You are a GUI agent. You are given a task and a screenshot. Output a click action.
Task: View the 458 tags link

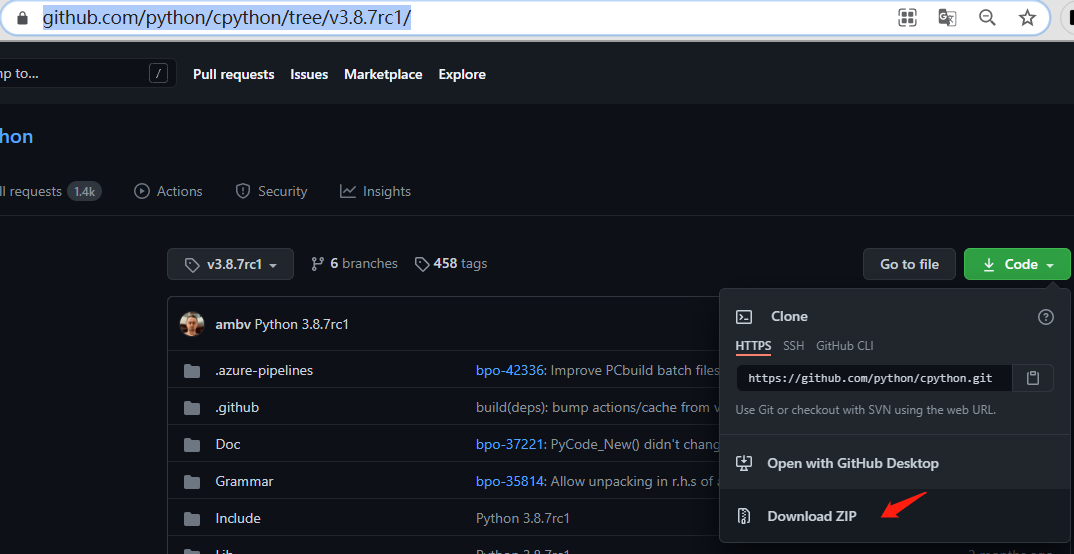451,263
